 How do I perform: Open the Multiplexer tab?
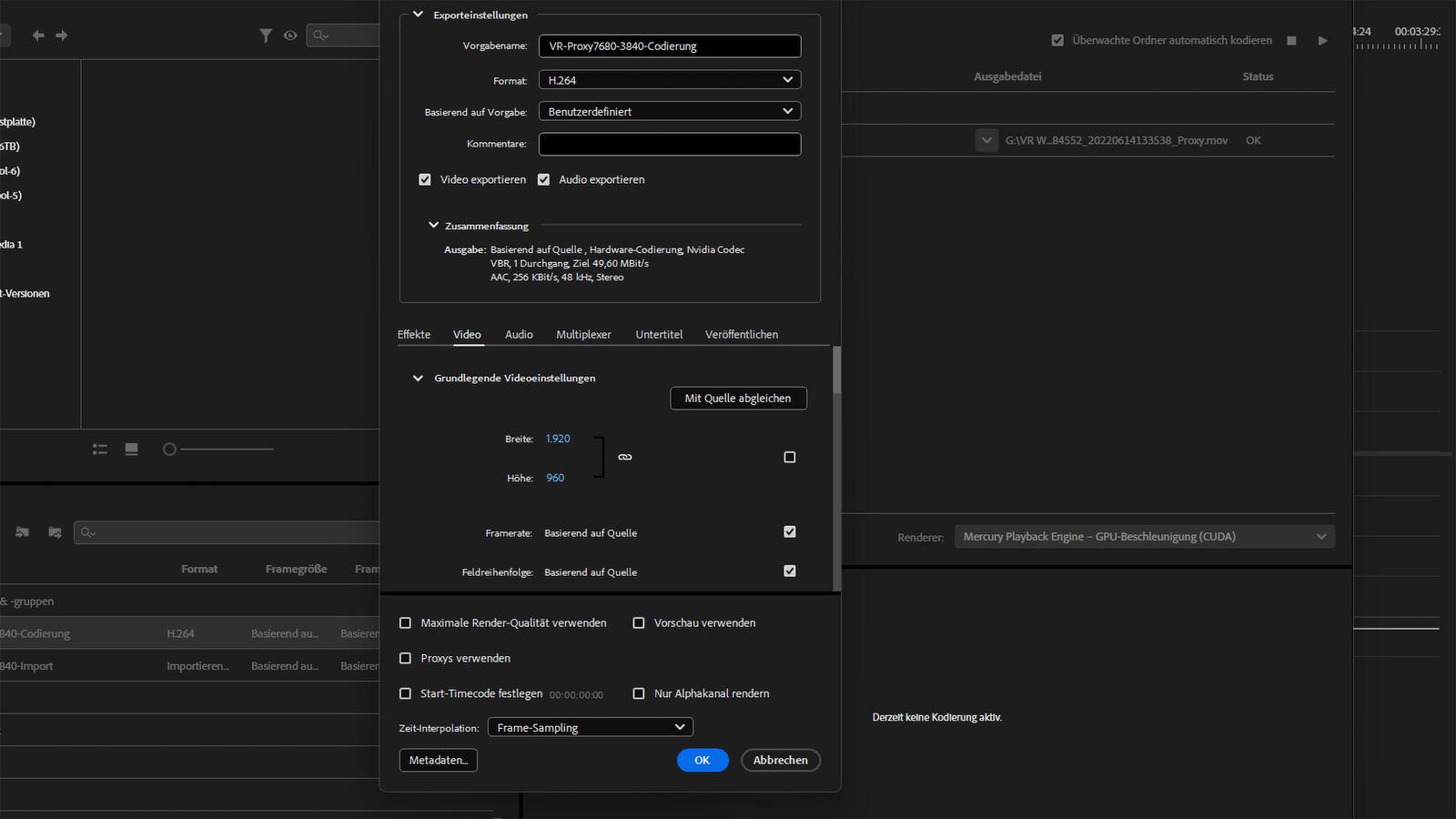pyautogui.click(x=583, y=334)
